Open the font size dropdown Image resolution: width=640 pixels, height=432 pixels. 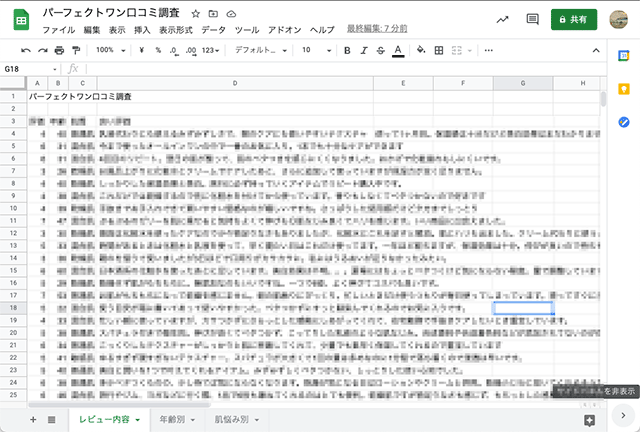pyautogui.click(x=316, y=50)
